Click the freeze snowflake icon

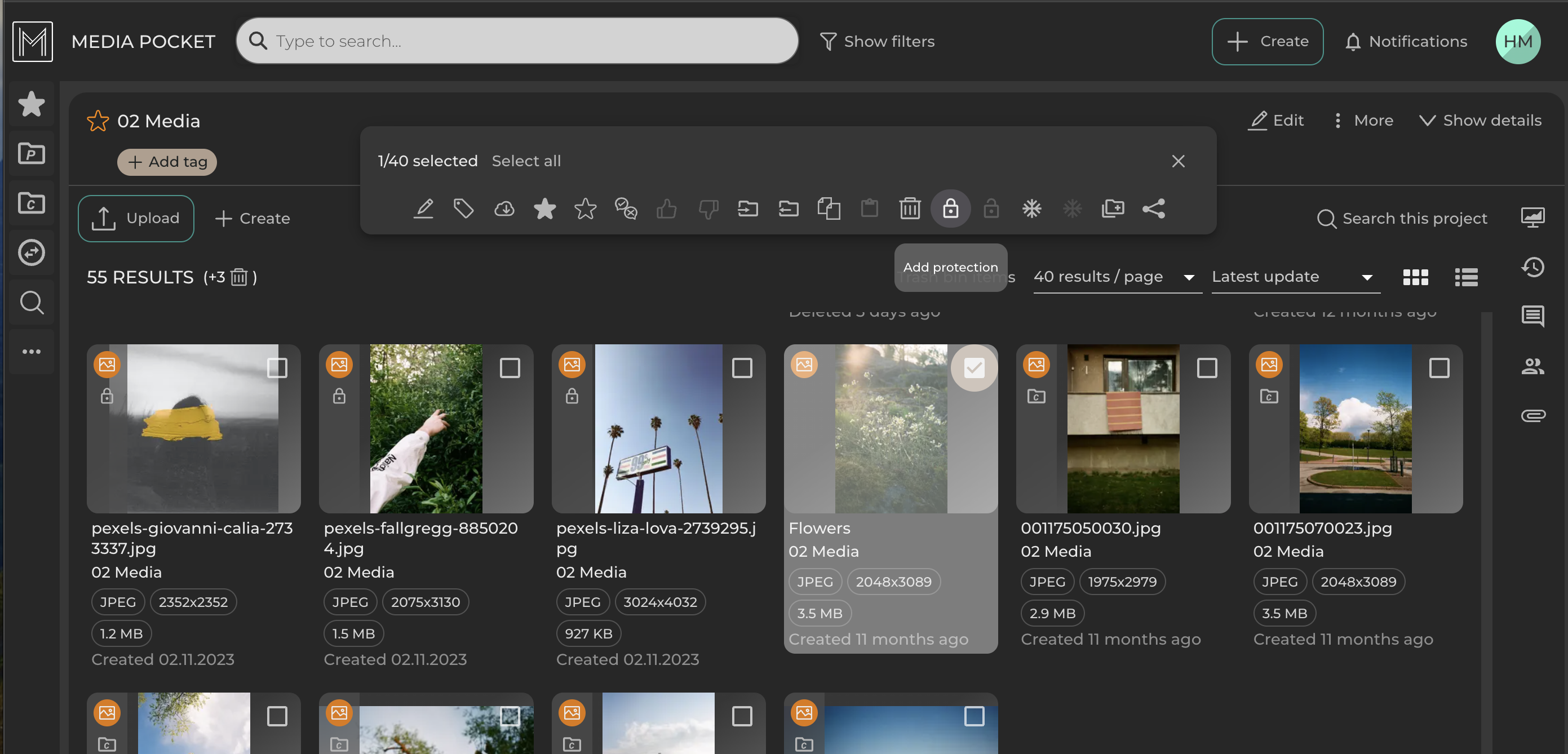pyautogui.click(x=1031, y=209)
